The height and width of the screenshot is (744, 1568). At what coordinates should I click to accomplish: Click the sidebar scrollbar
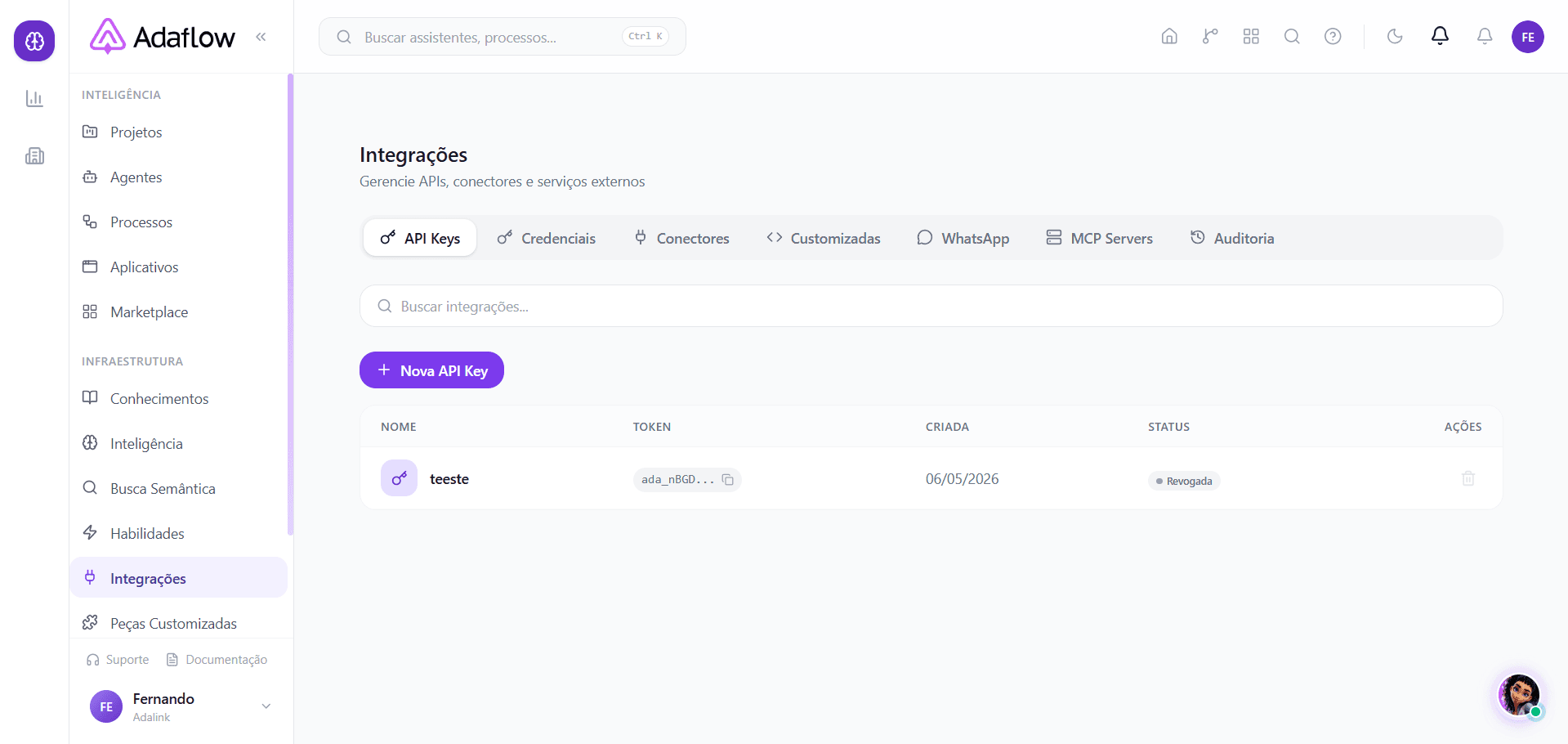(x=290, y=305)
